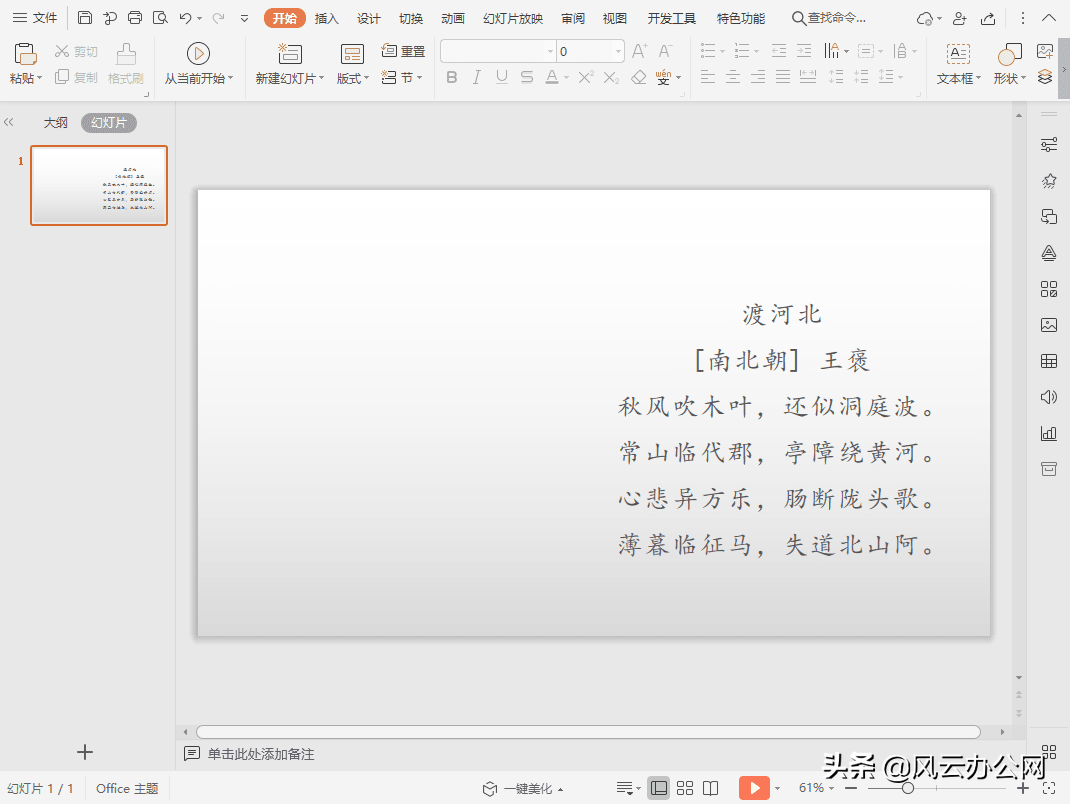This screenshot has height=804, width=1070.
Task: Click the Chart icon in the right sidebar
Action: click(1048, 433)
